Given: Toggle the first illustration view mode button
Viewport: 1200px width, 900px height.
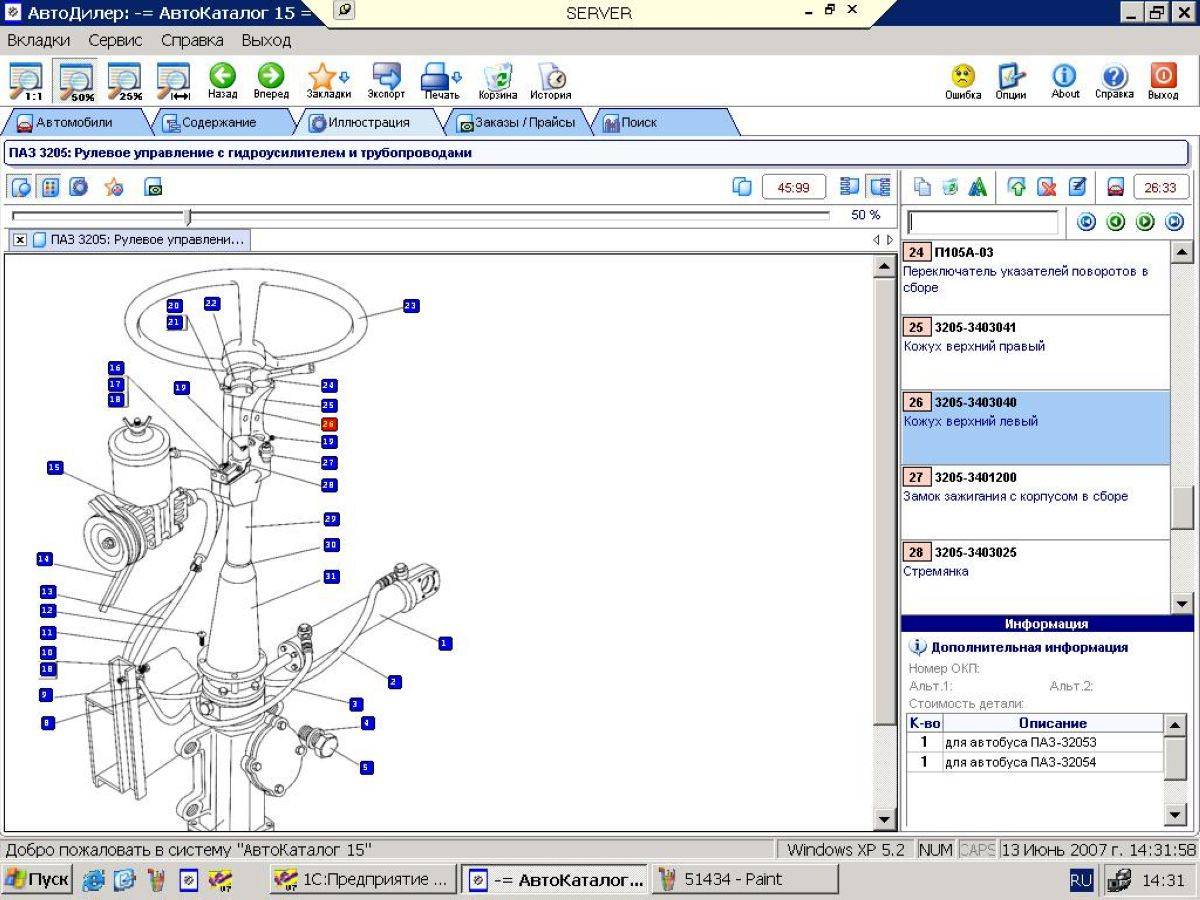Looking at the screenshot, I should [x=21, y=187].
